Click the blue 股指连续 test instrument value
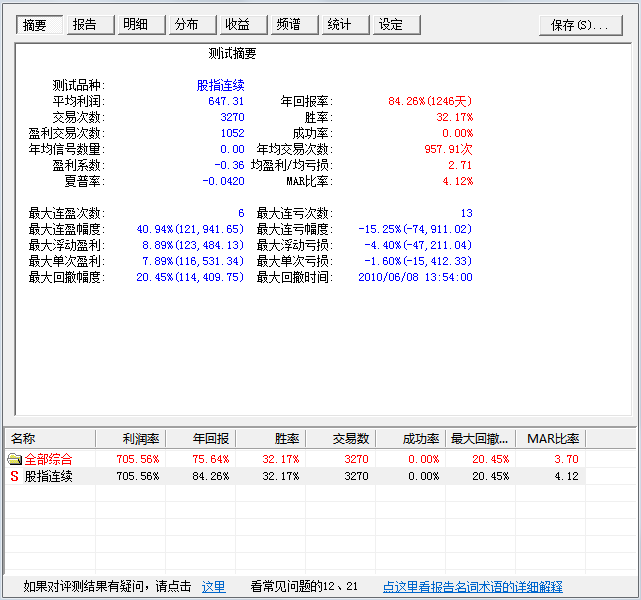 [x=220, y=85]
